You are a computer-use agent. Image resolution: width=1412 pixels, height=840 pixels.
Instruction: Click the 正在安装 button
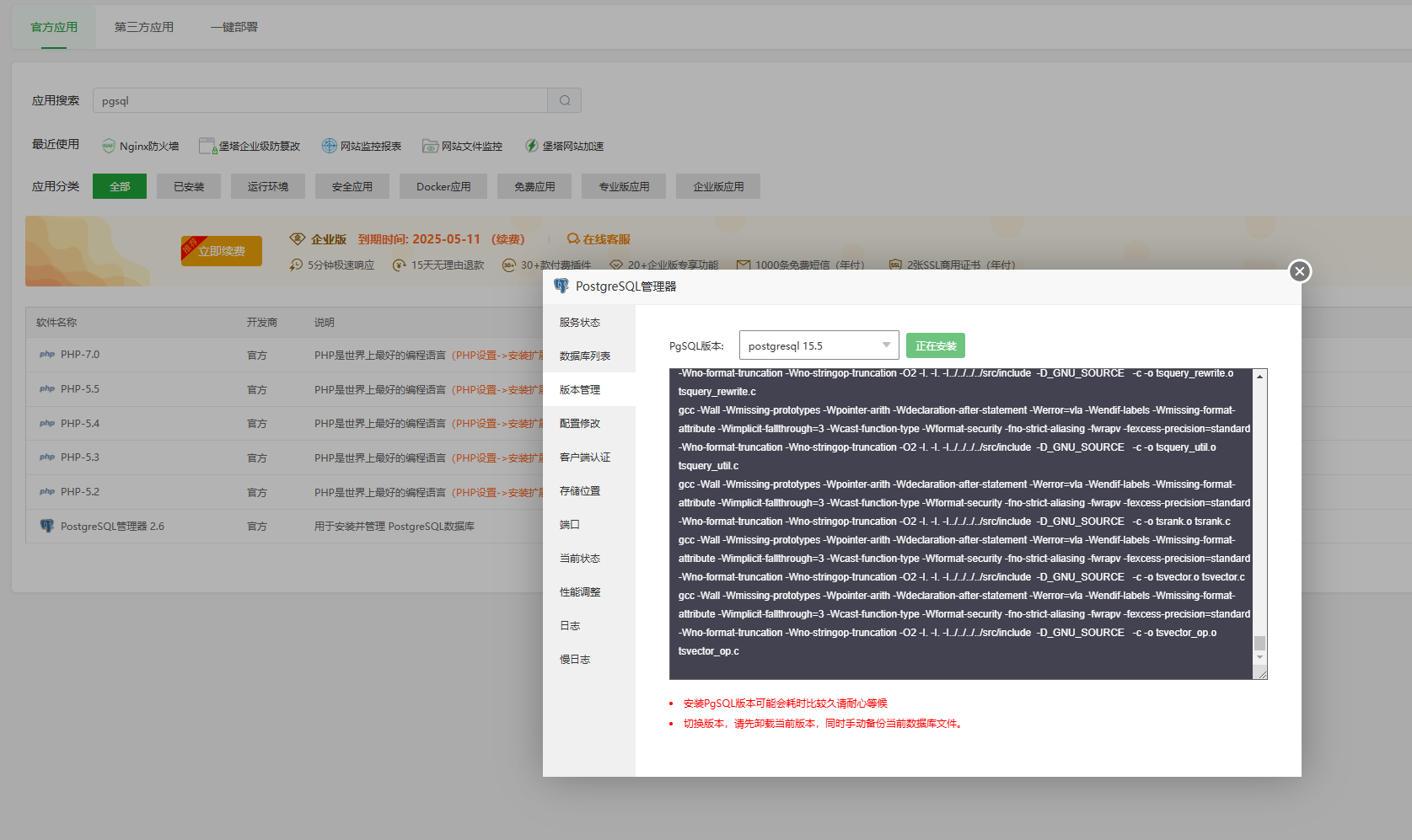[936, 345]
